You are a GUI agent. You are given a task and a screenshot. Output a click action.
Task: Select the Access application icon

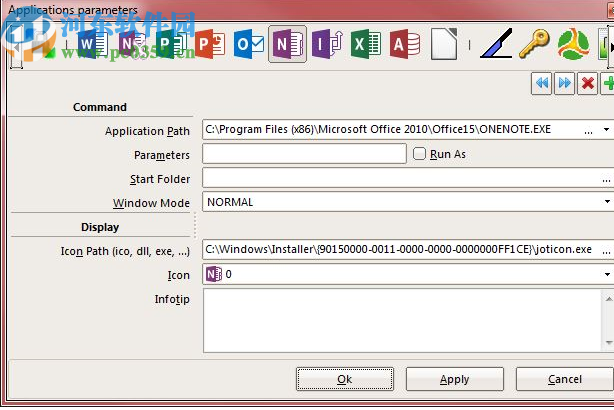point(405,45)
